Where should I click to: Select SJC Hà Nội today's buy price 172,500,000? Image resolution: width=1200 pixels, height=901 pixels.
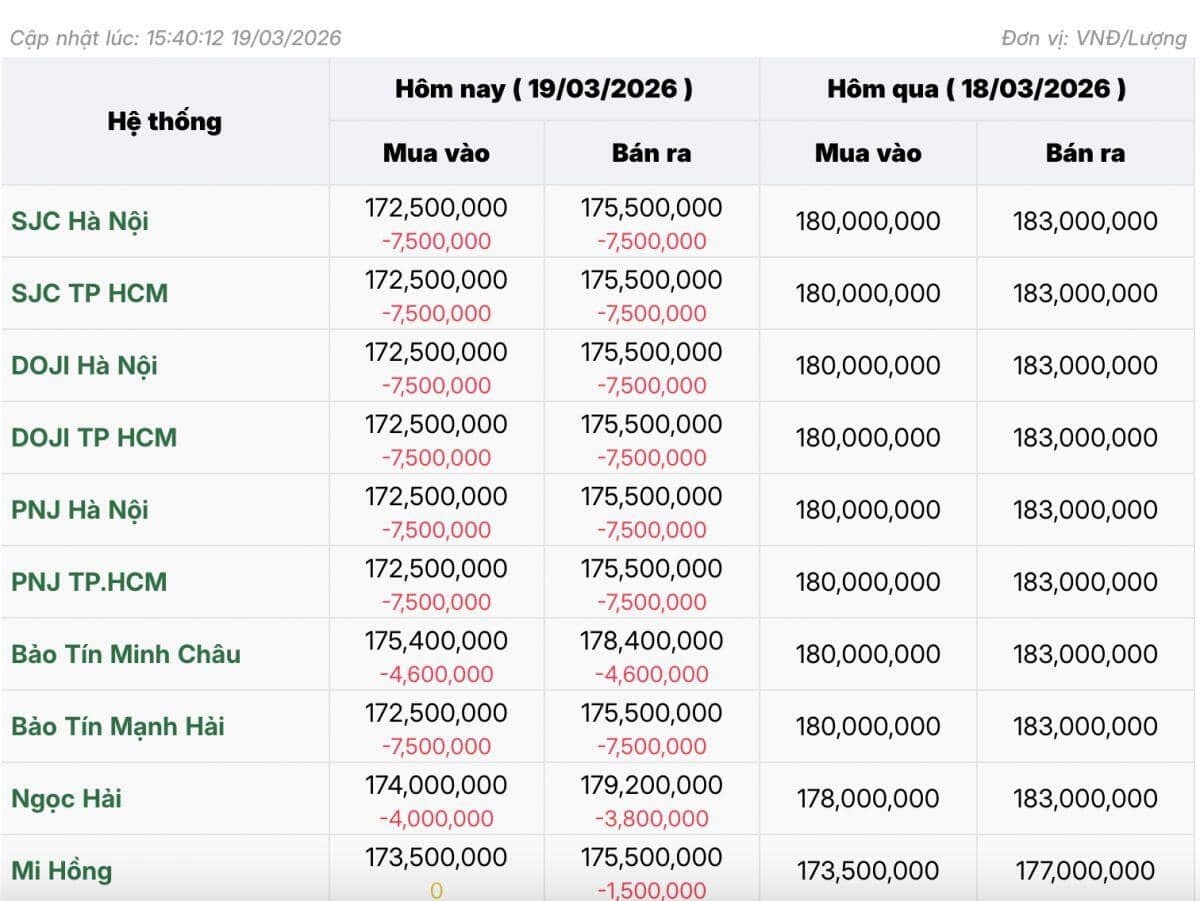(436, 208)
